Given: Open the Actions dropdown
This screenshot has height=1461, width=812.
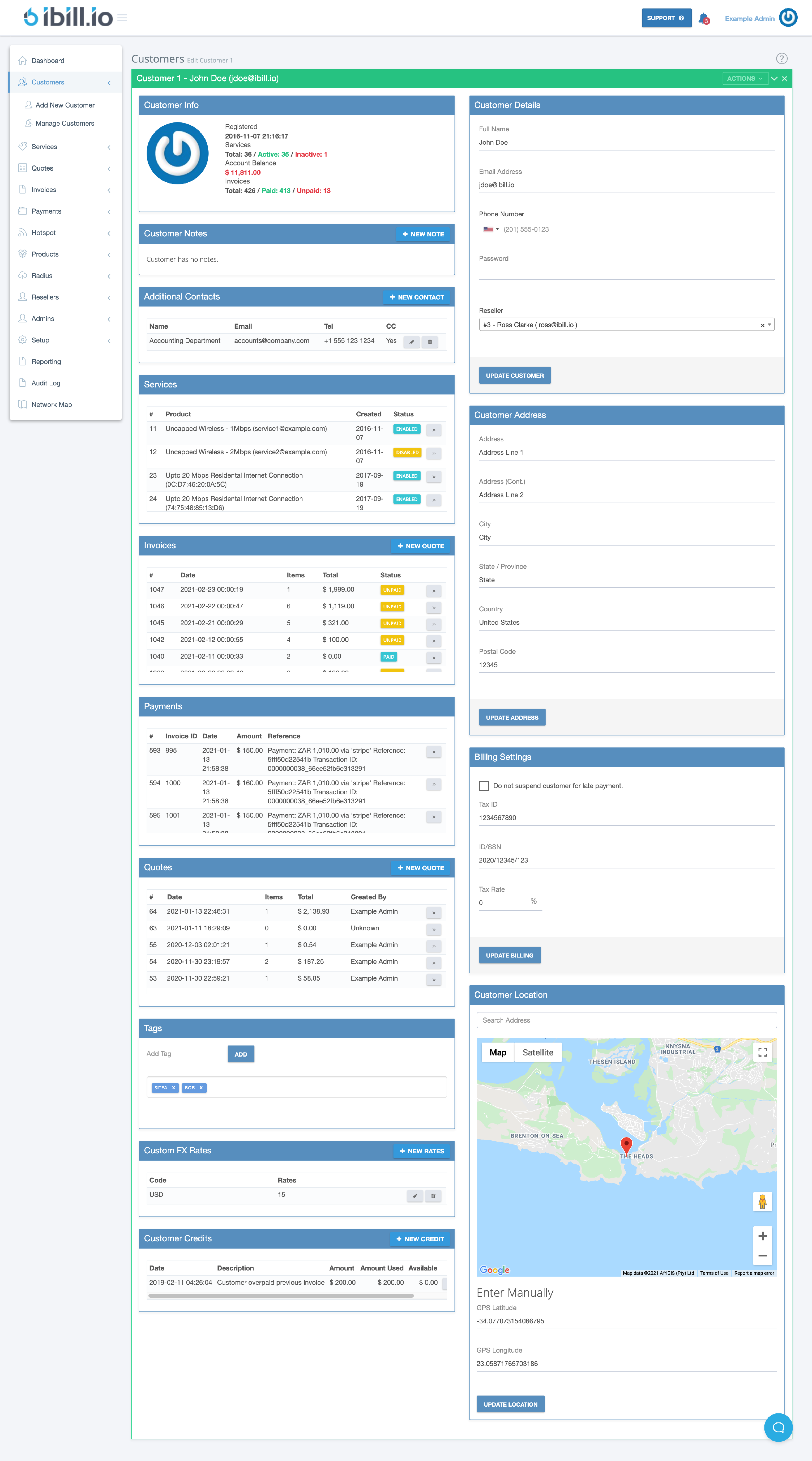Looking at the screenshot, I should point(745,78).
